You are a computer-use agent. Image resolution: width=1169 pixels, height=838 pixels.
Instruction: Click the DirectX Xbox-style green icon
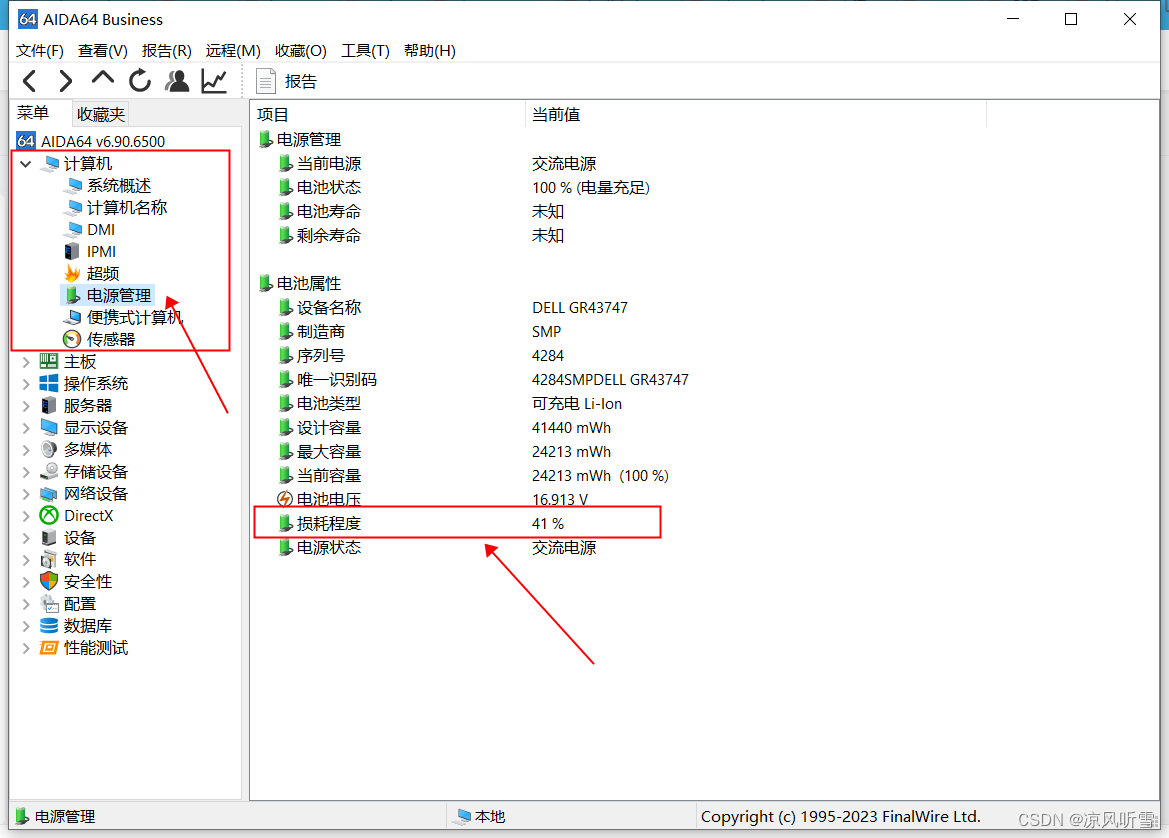tap(48, 515)
